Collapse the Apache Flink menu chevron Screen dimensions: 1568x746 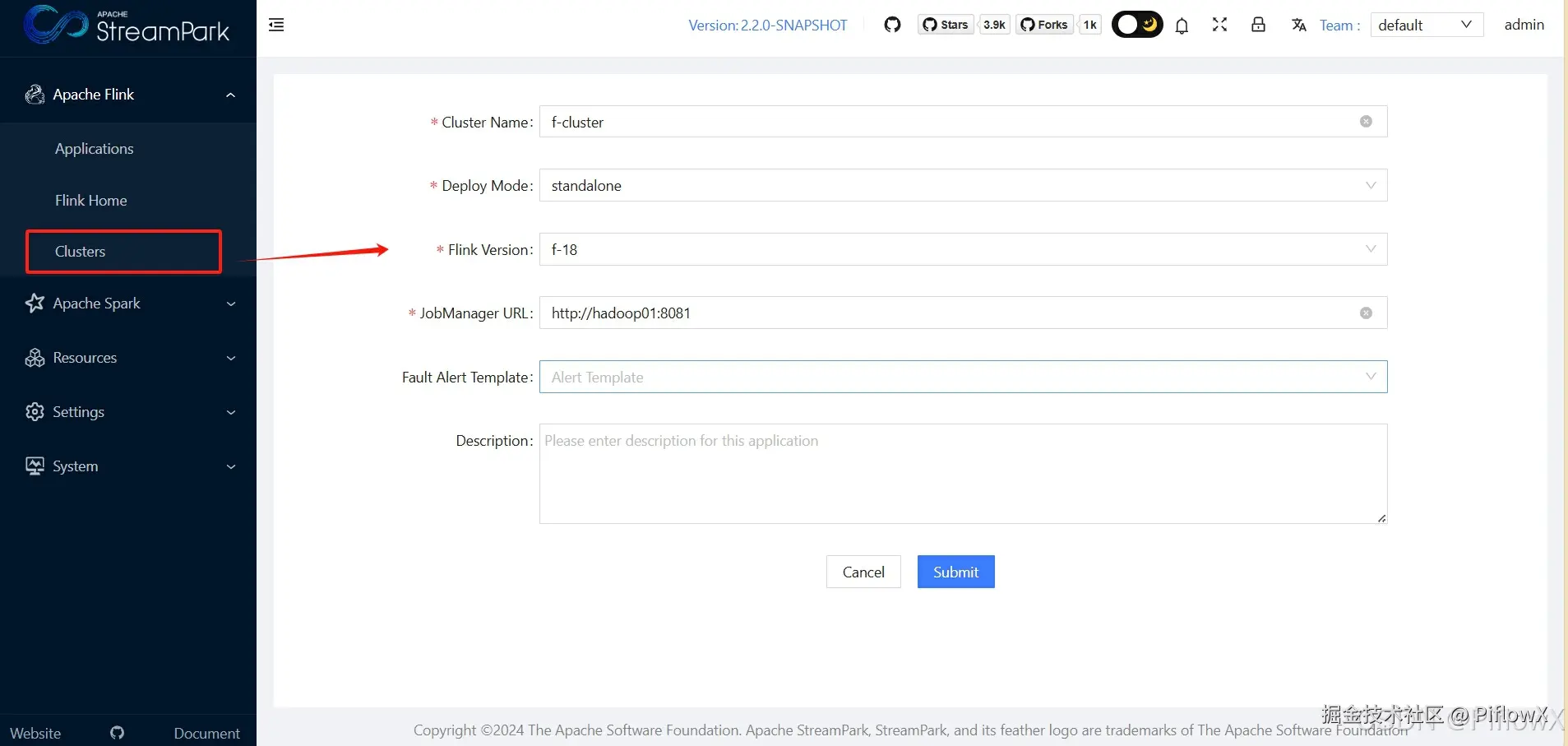click(x=231, y=95)
